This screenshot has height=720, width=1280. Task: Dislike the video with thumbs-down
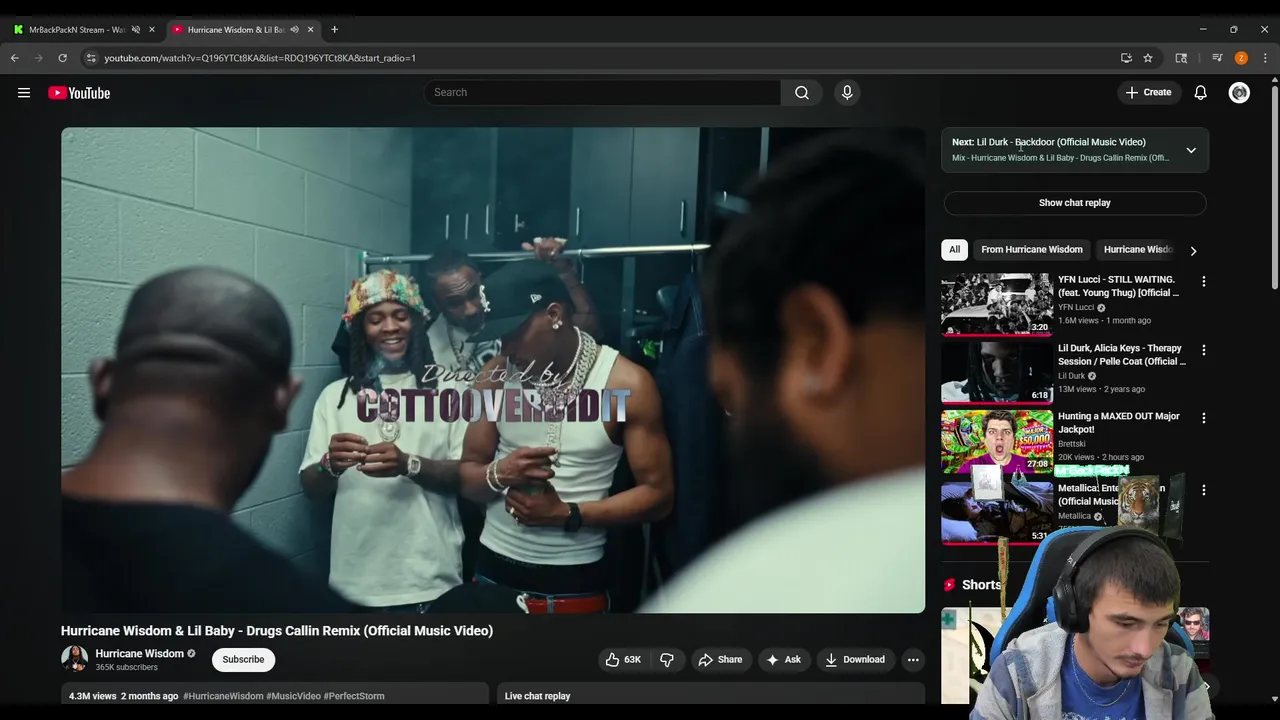pos(667,660)
